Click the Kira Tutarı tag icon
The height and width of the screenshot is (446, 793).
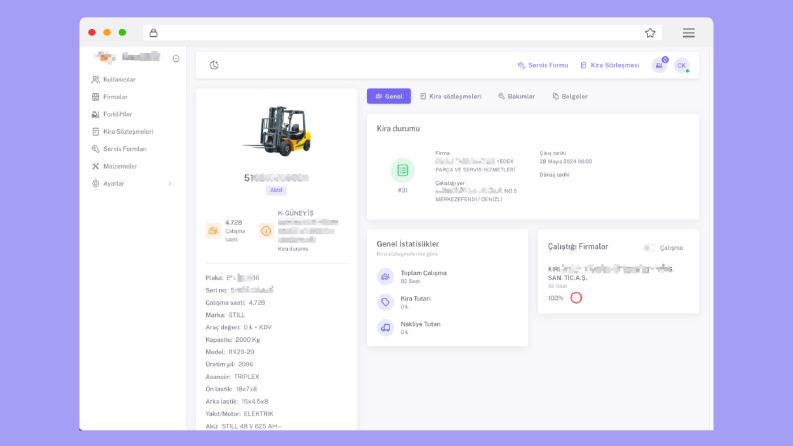385,302
